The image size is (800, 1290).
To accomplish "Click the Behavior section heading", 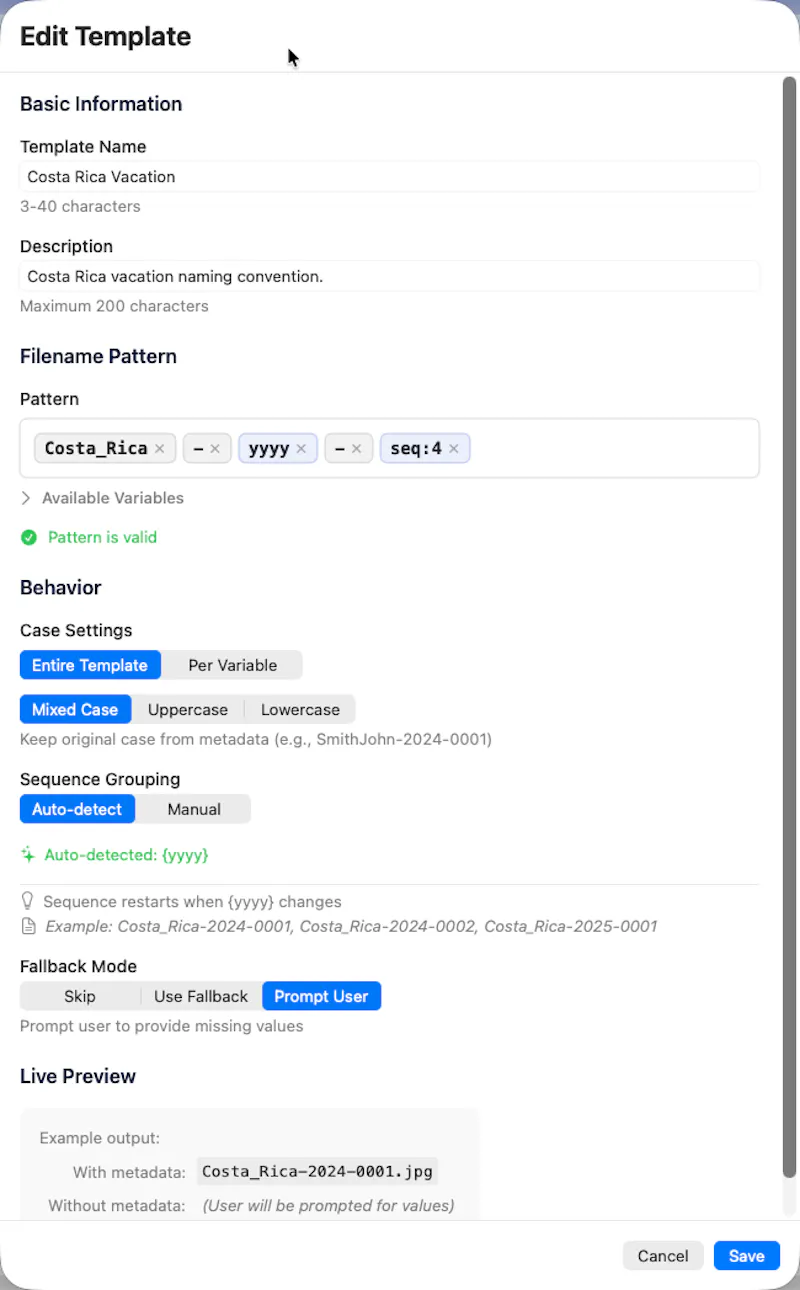I will click(61, 588).
